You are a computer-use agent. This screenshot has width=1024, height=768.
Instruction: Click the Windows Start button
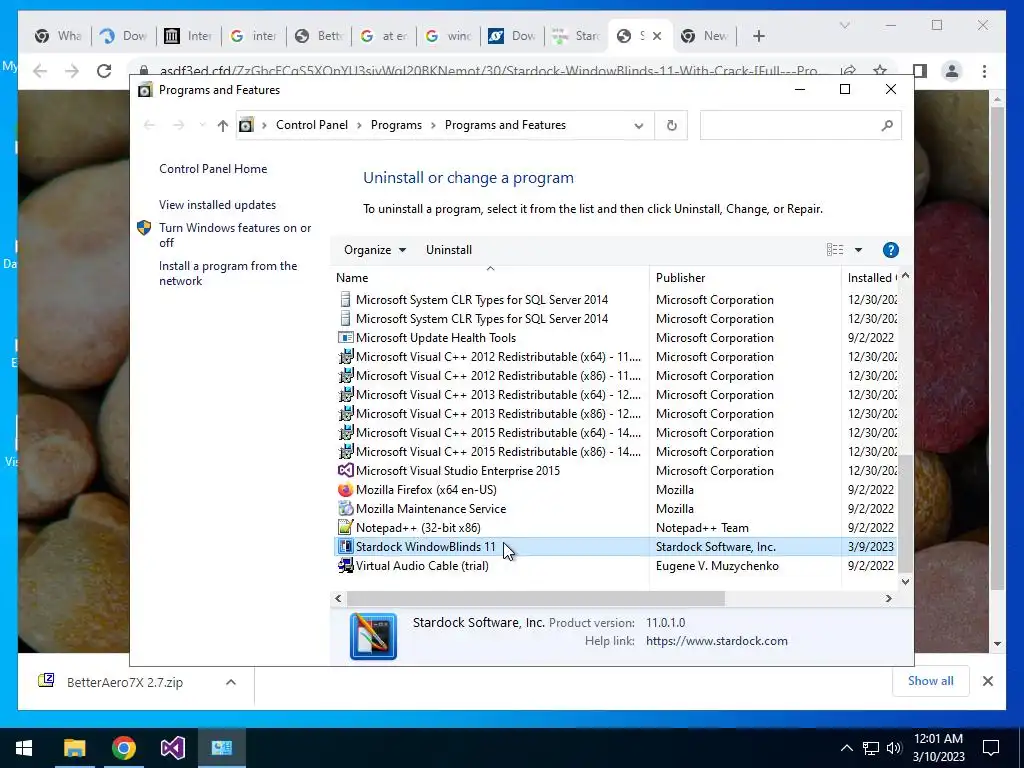coord(24,748)
